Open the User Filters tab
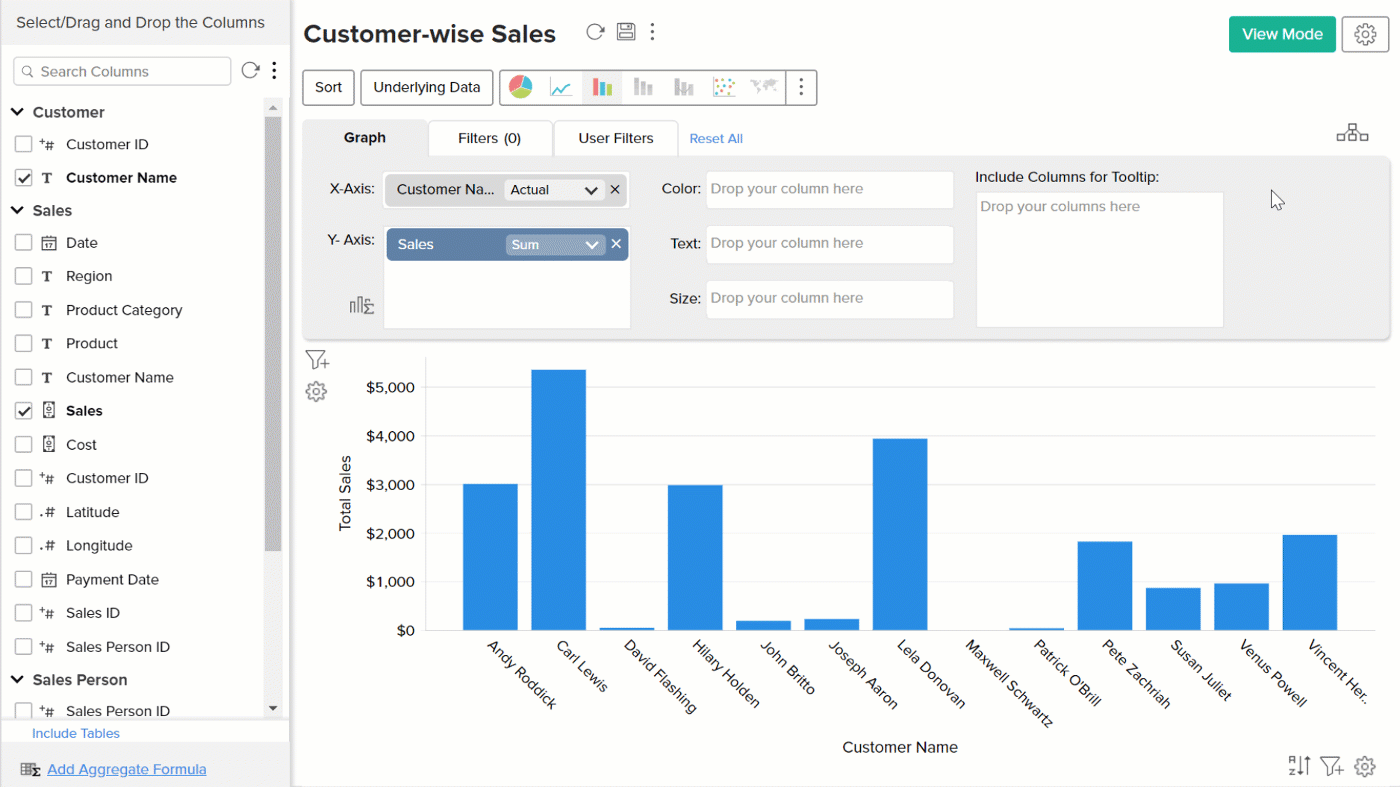1400x787 pixels. pyautogui.click(x=615, y=138)
